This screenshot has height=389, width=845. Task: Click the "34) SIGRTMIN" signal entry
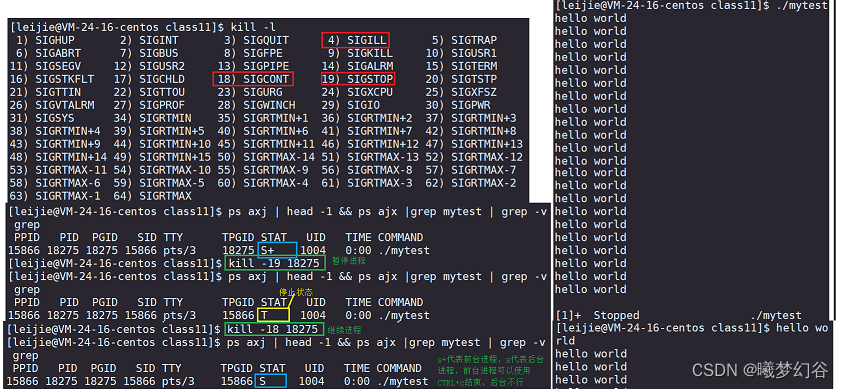(x=153, y=118)
